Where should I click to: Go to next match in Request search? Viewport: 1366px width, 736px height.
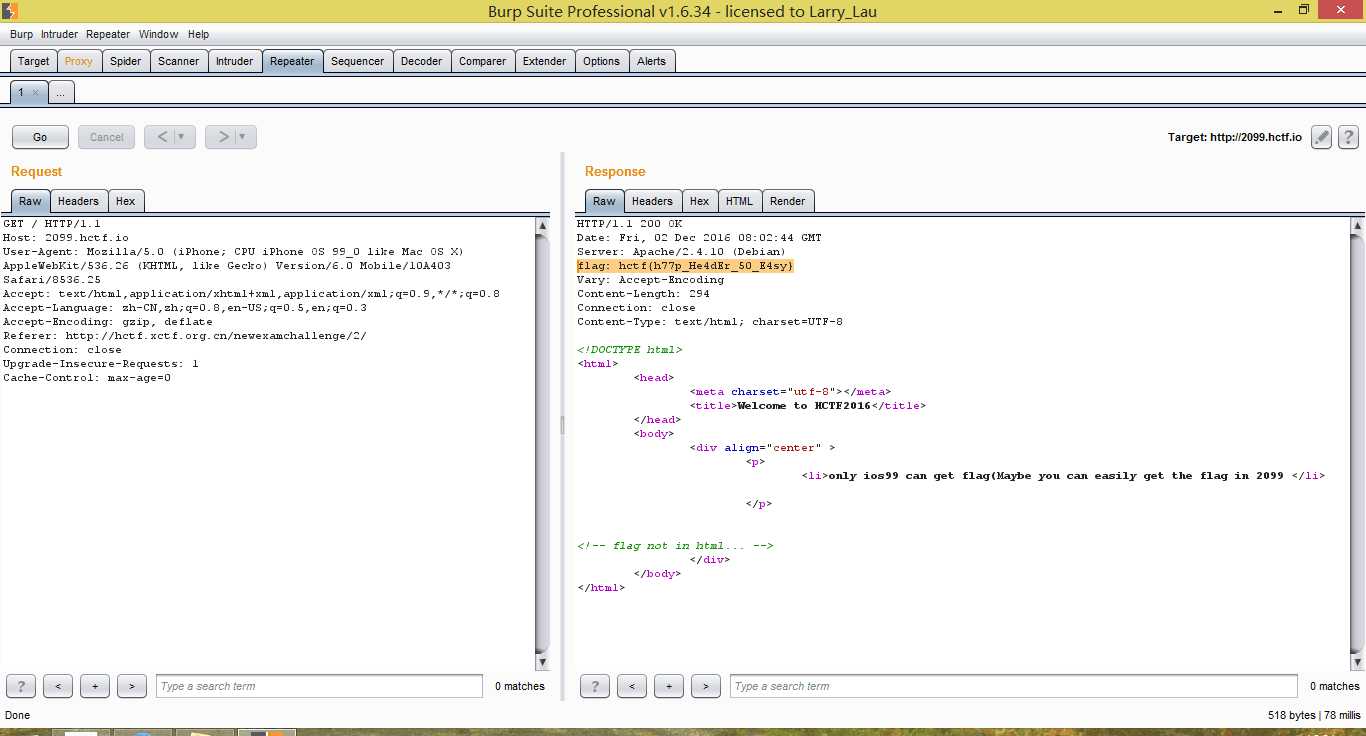(x=132, y=686)
